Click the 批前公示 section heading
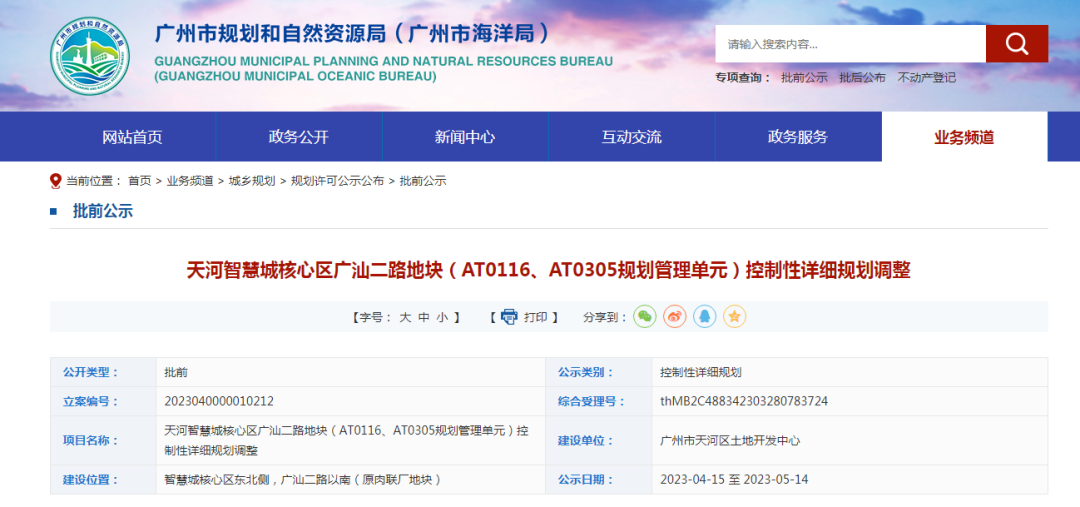The width and height of the screenshot is (1080, 507). tap(103, 211)
